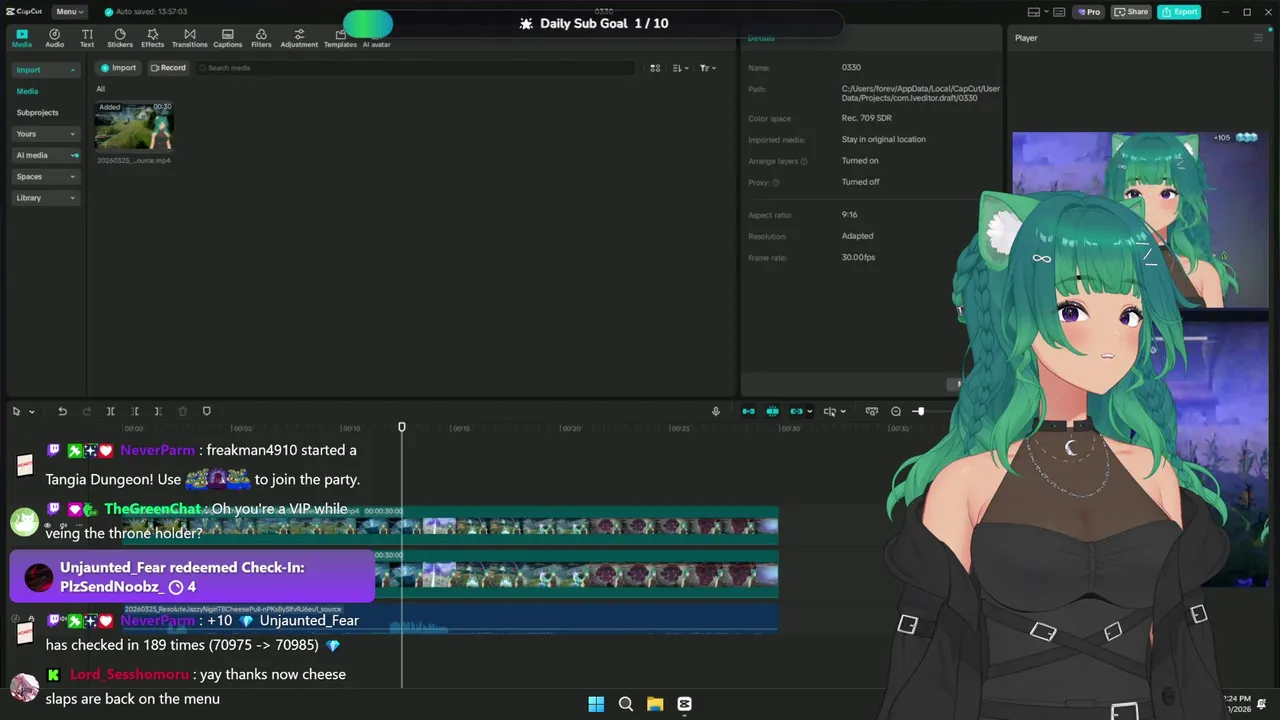Open the media sort dropdown

[x=680, y=68]
